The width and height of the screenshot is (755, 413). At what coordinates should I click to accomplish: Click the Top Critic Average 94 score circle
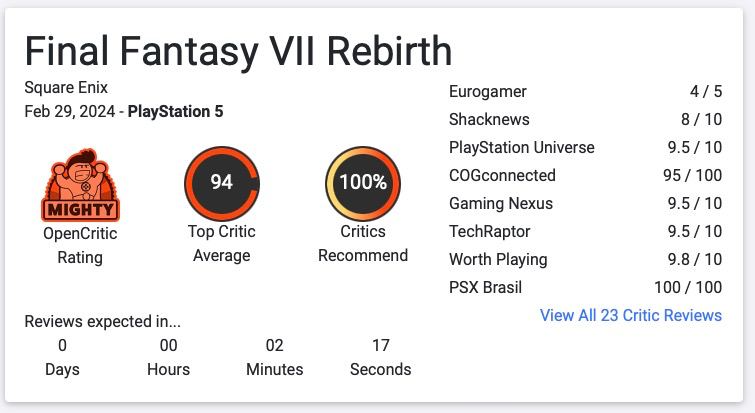point(221,181)
